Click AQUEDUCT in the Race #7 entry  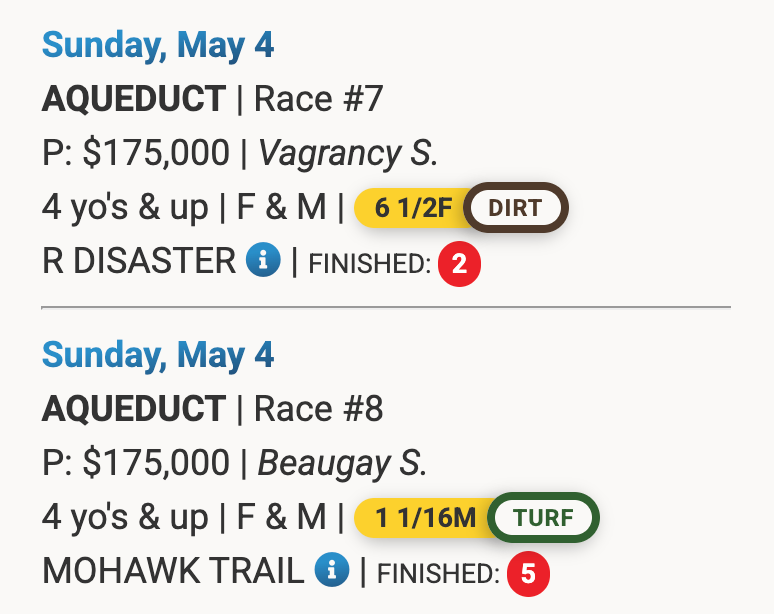pyautogui.click(x=134, y=100)
